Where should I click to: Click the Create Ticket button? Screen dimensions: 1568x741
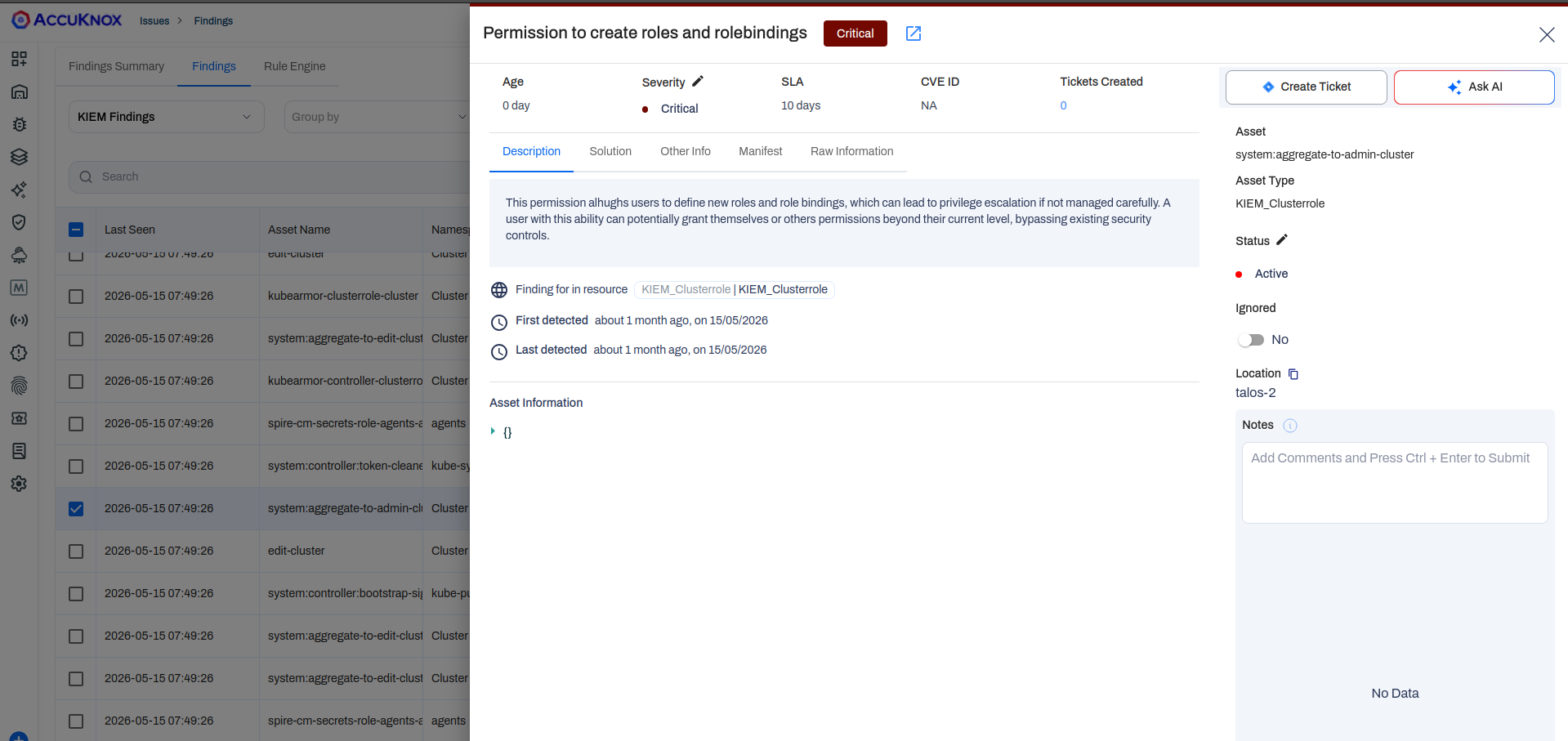click(x=1306, y=87)
